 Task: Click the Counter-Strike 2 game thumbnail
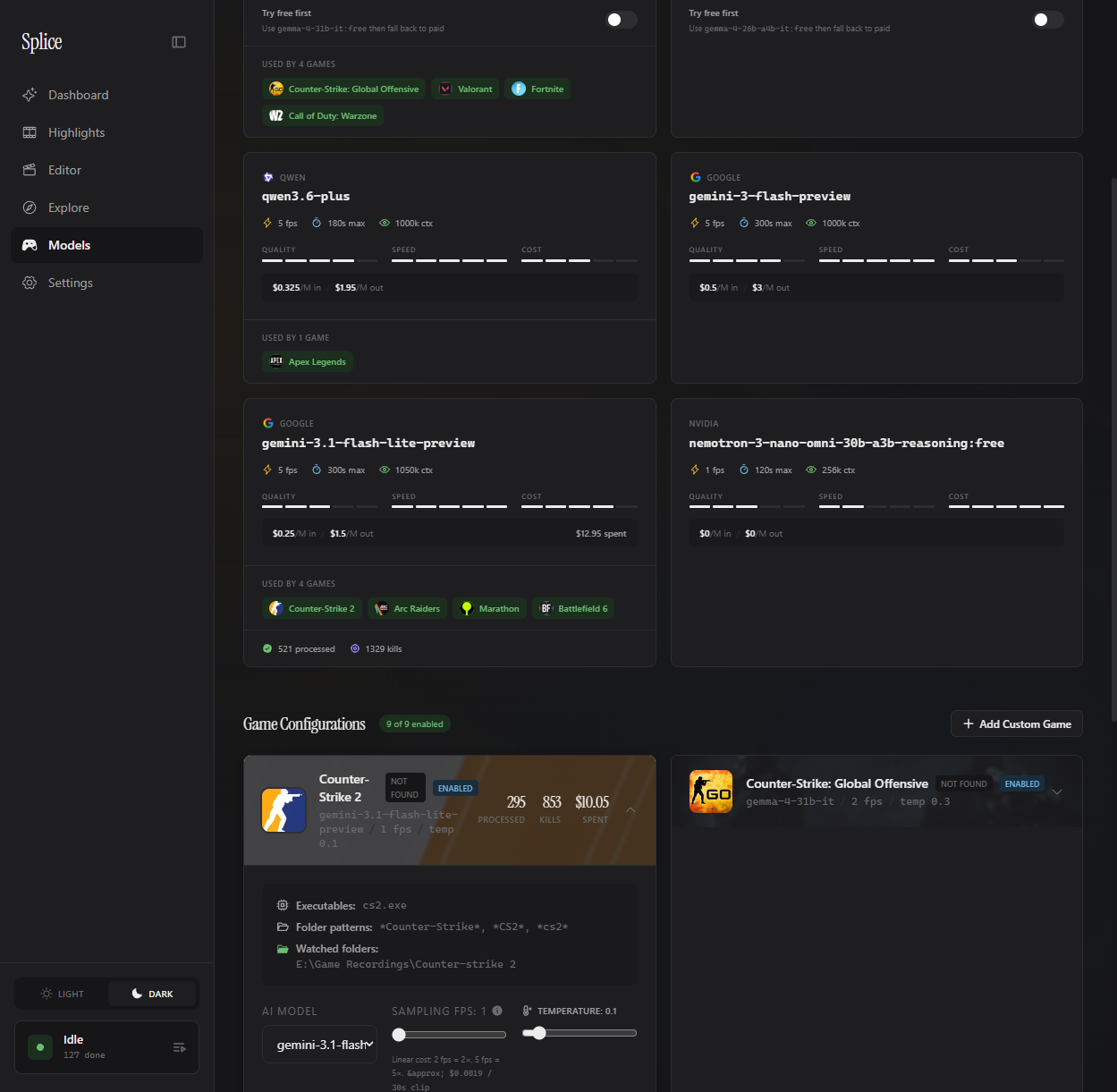coord(283,809)
